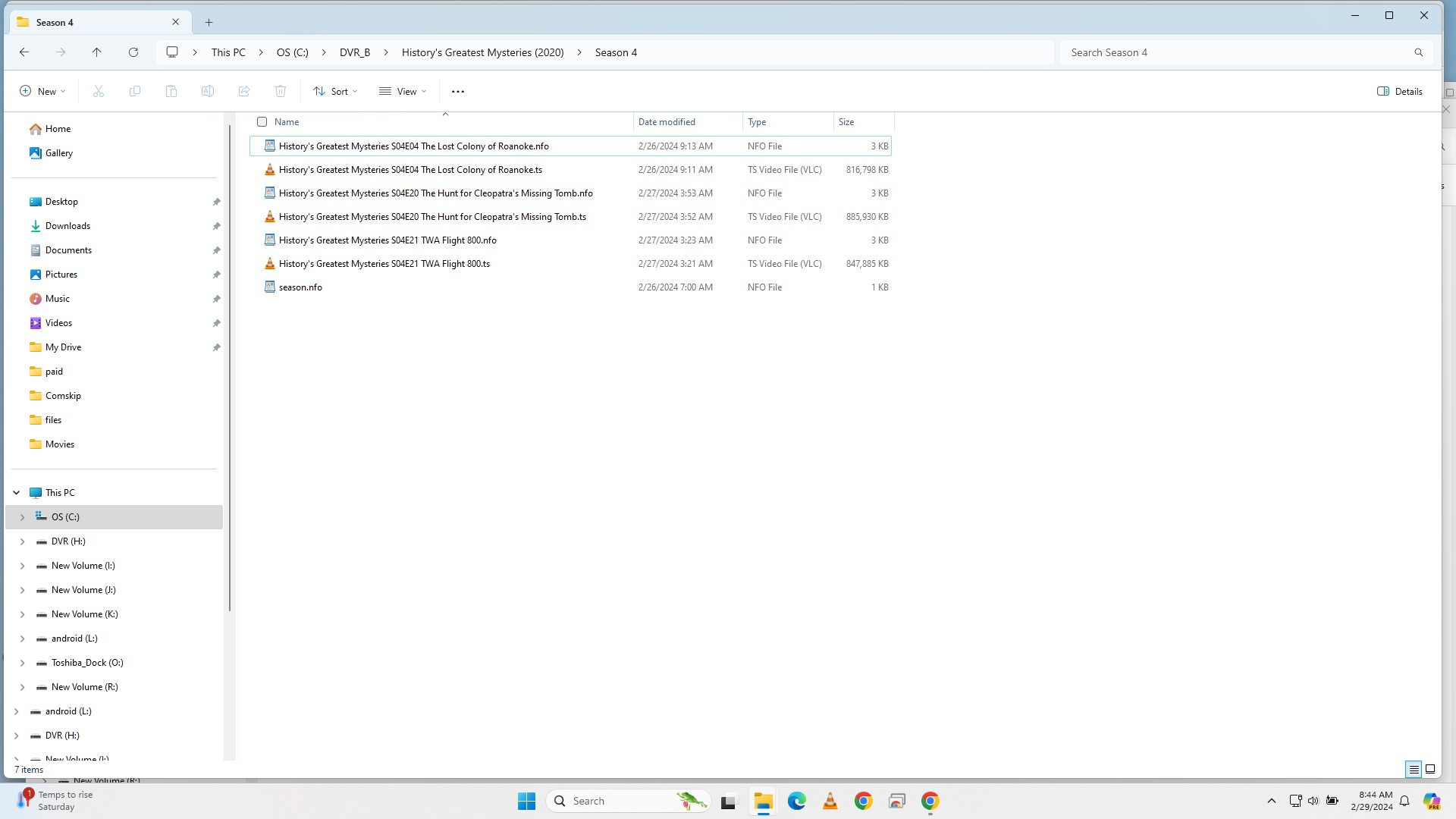Screen dimensions: 1456x819
Task: Open VLC from the taskbar
Action: 830,801
